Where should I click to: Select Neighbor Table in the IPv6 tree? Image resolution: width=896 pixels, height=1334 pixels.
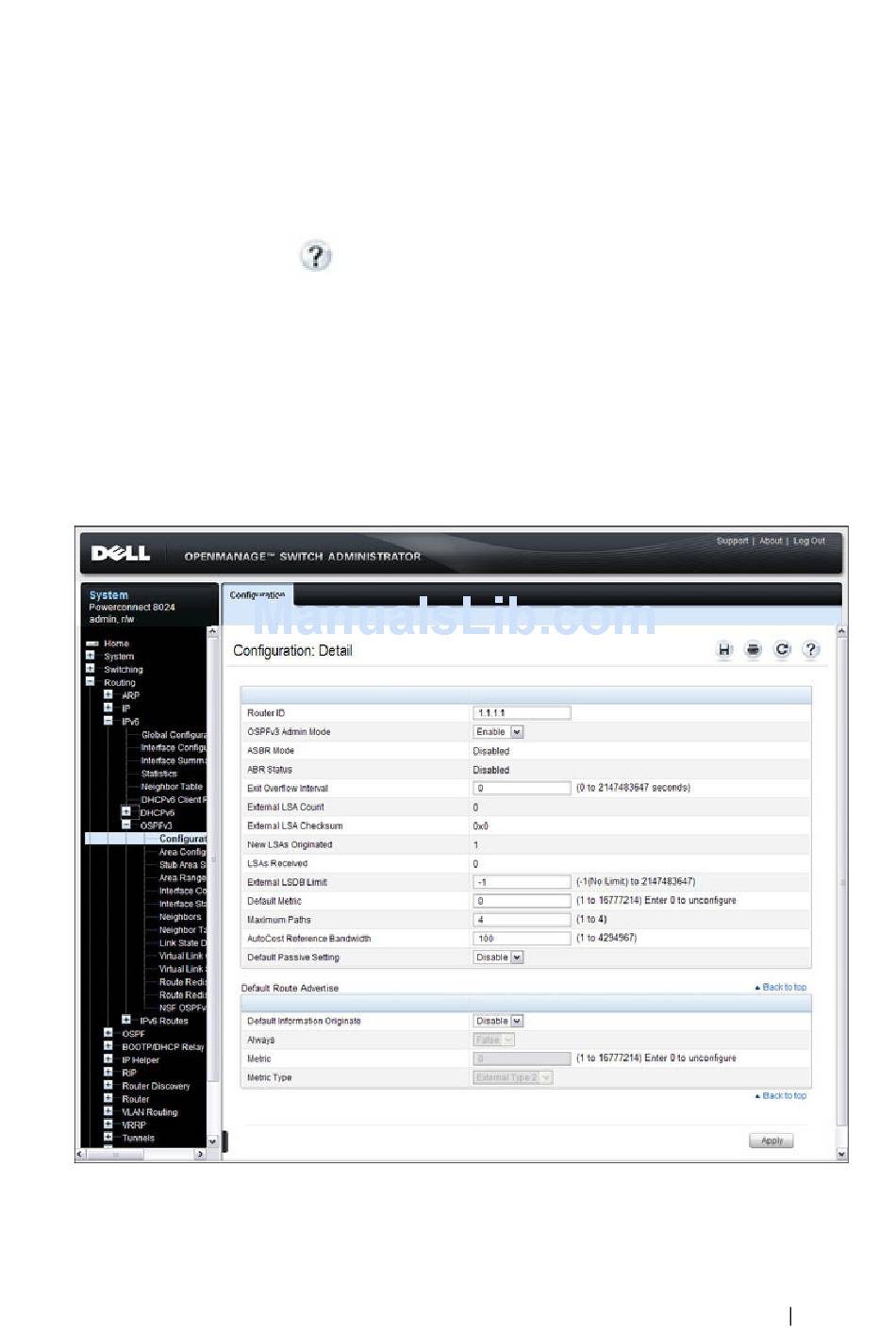coord(172,787)
